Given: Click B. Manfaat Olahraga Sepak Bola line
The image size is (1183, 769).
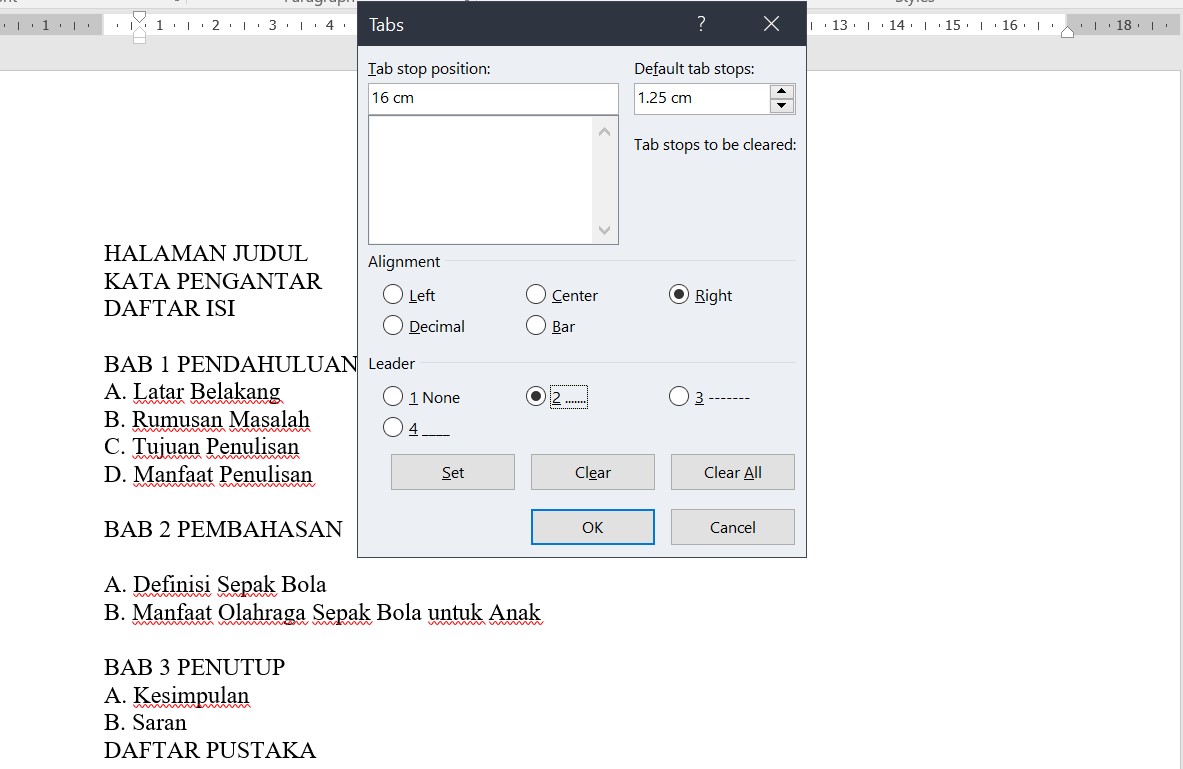Looking at the screenshot, I should pos(323,613).
